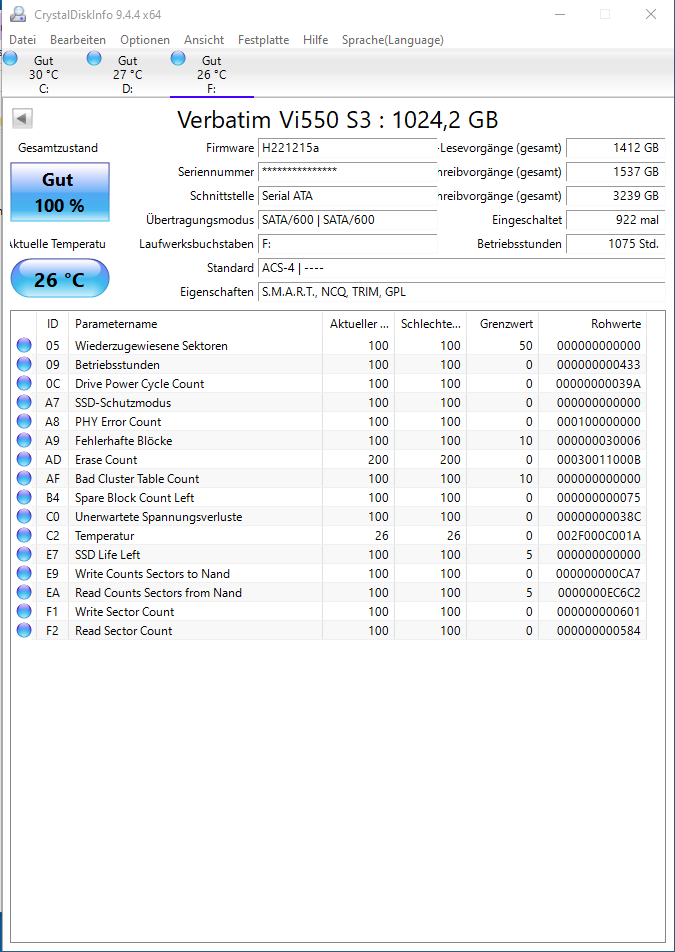Click the Firmware field H221215a
Viewport: 675px width, 952px height.
tap(348, 148)
